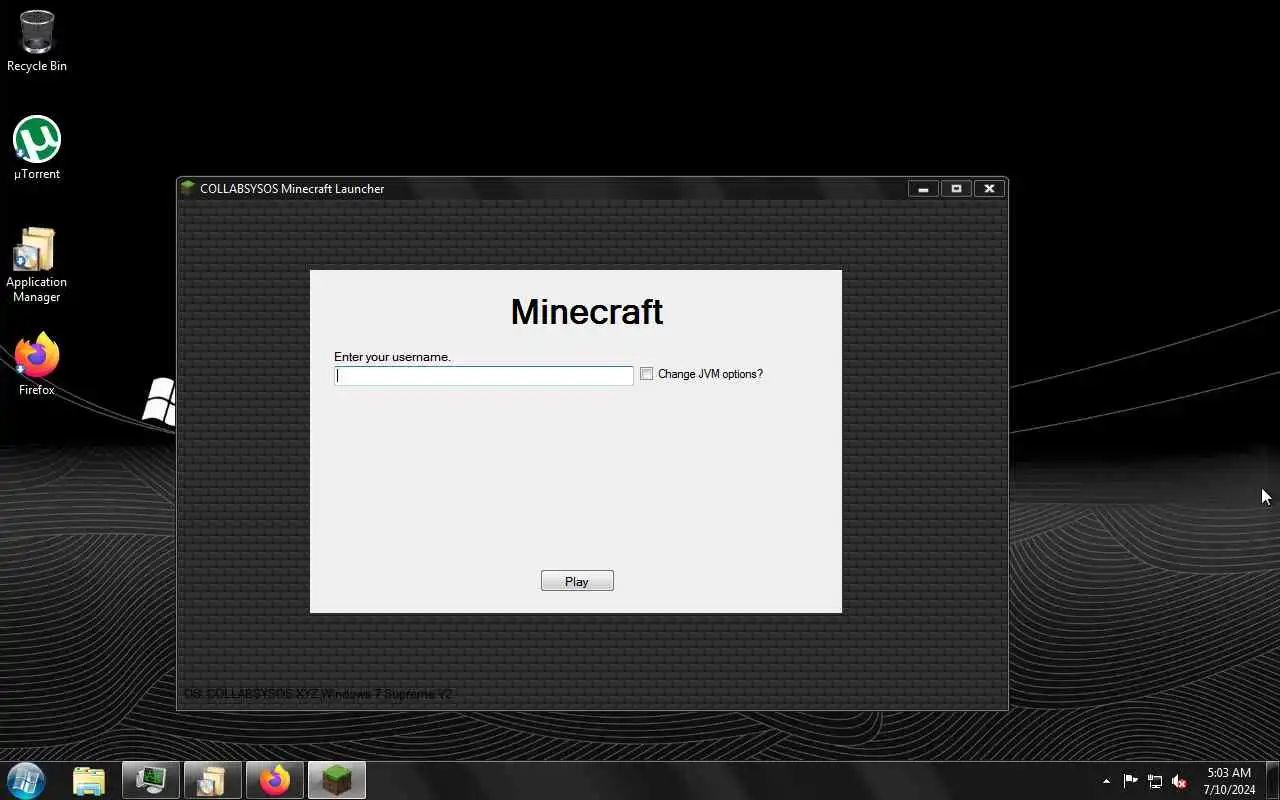Open Application Manager desktop icon

37,264
